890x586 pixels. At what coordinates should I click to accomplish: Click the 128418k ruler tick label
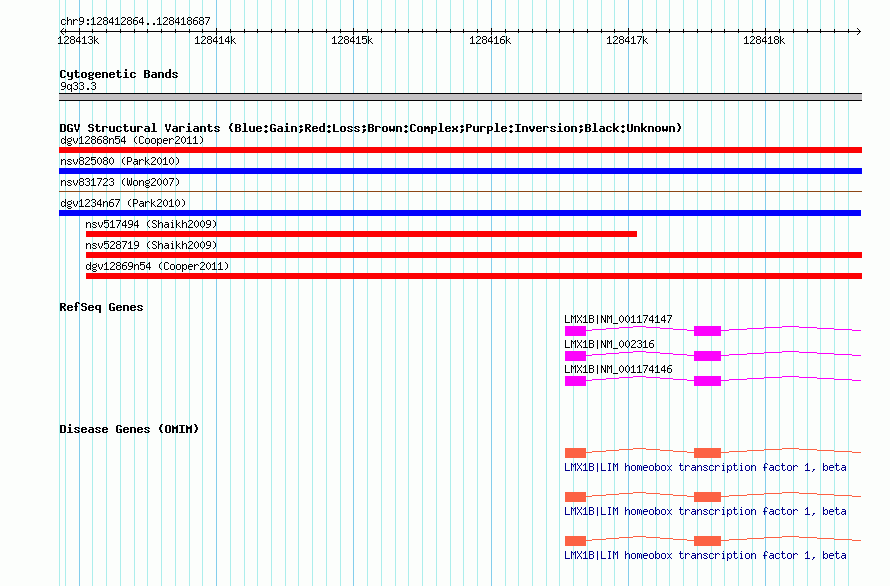pos(764,40)
